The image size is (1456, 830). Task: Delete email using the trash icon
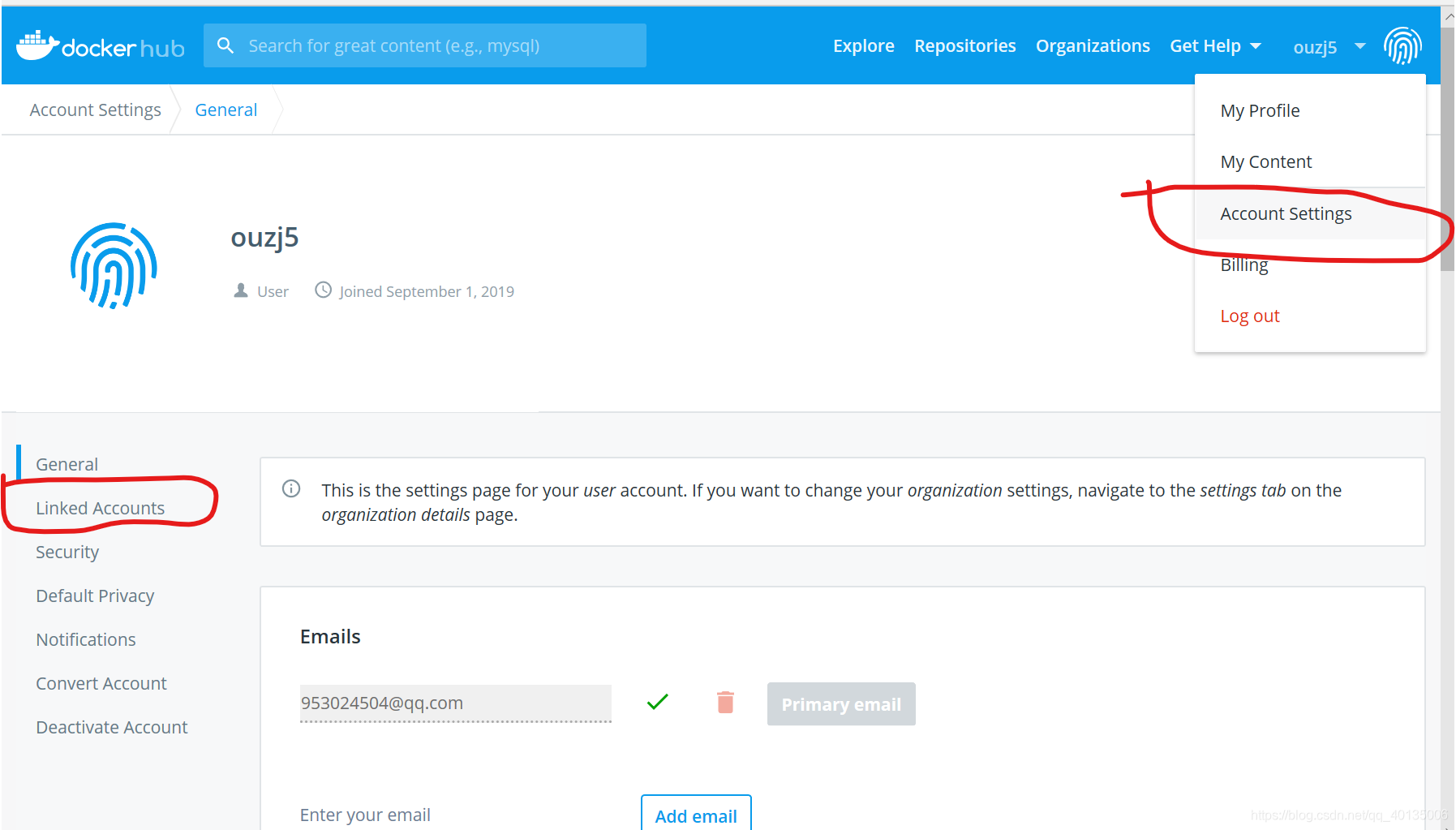click(x=725, y=702)
